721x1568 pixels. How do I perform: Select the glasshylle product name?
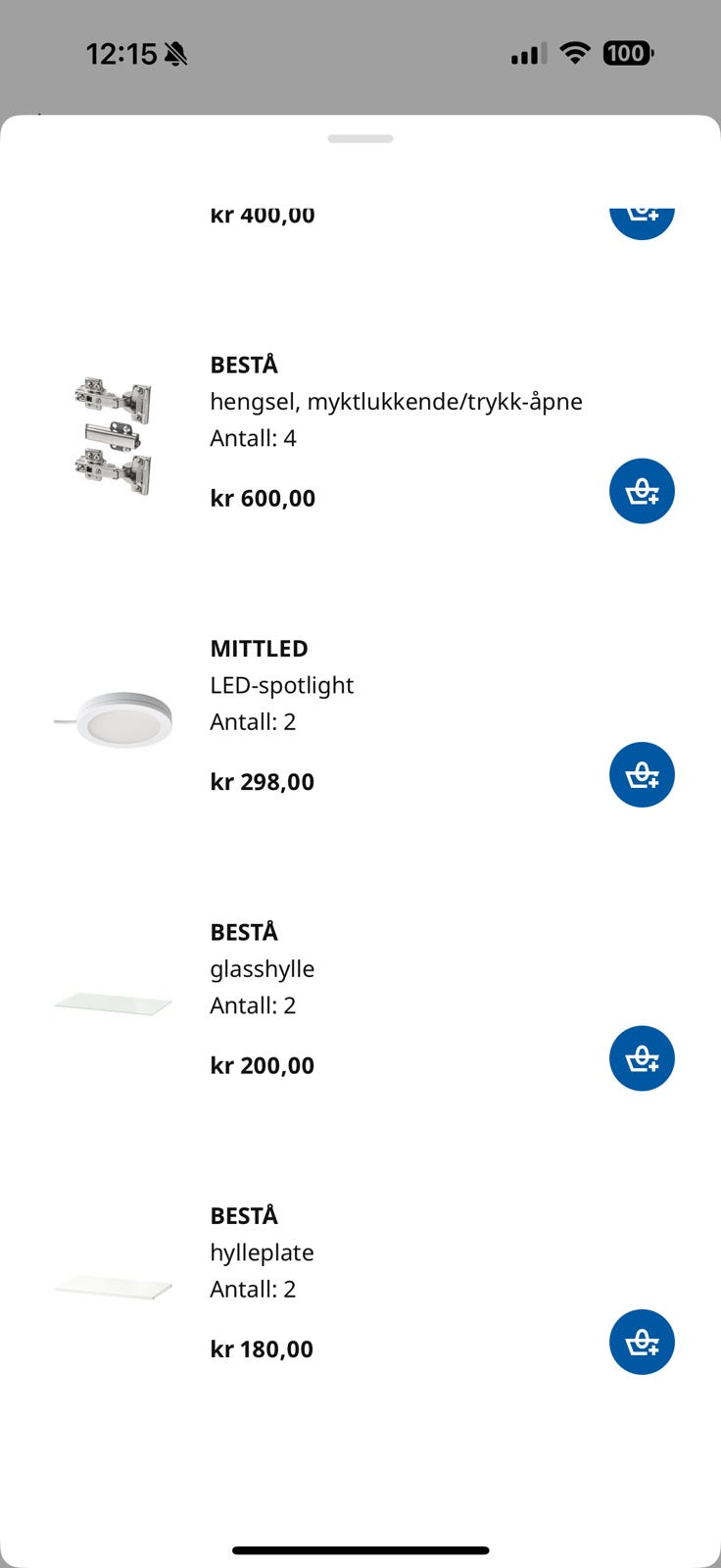(262, 969)
